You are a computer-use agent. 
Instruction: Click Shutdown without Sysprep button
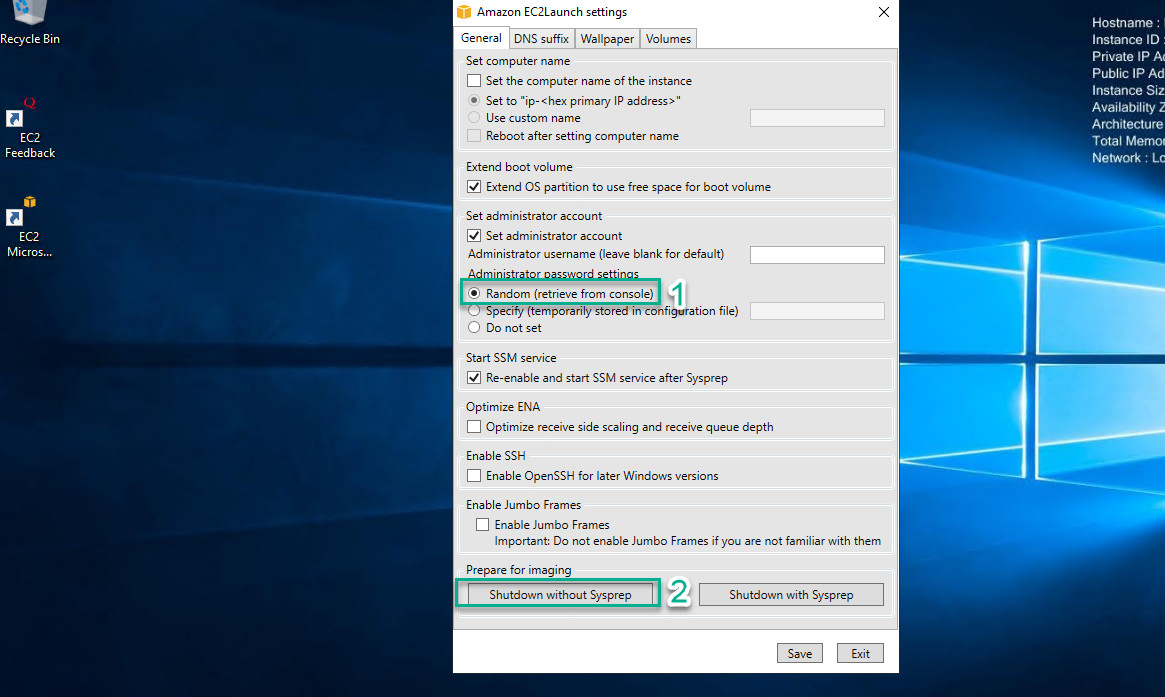pyautogui.click(x=560, y=594)
